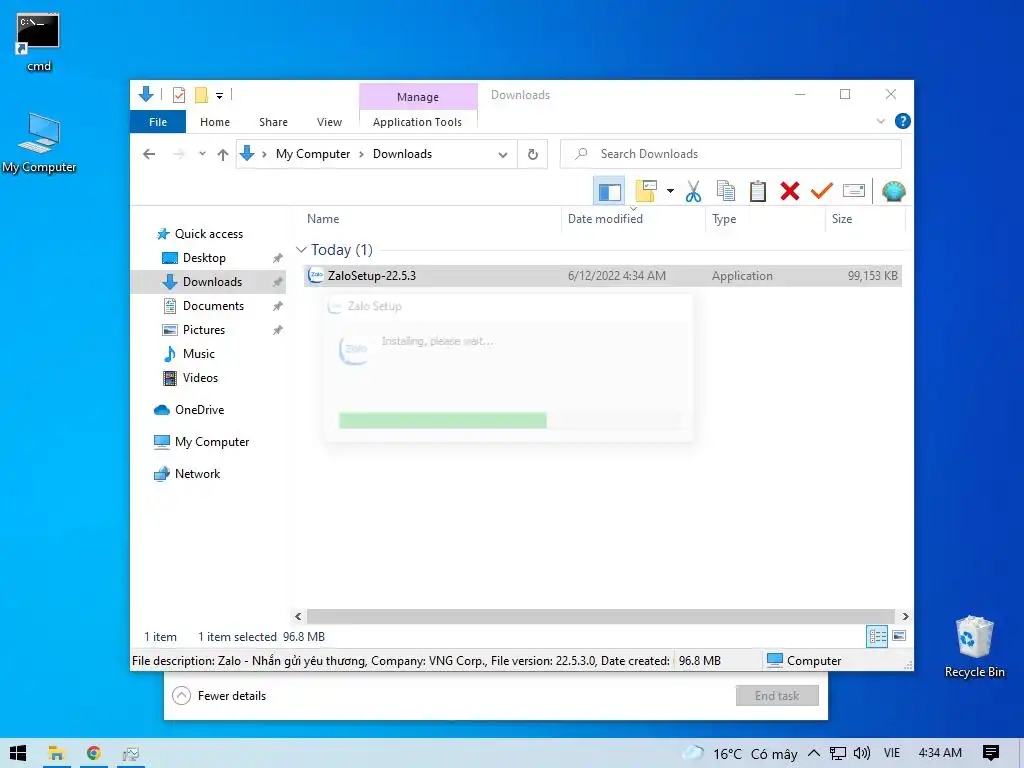The image size is (1024, 768).
Task: Select Network in the navigation pane
Action: click(197, 474)
